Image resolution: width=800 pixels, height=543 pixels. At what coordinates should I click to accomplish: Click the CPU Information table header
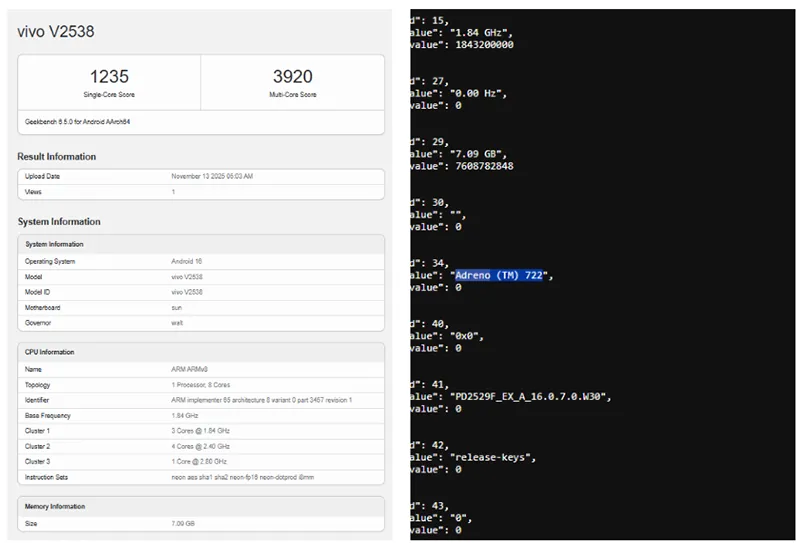click(x=49, y=352)
